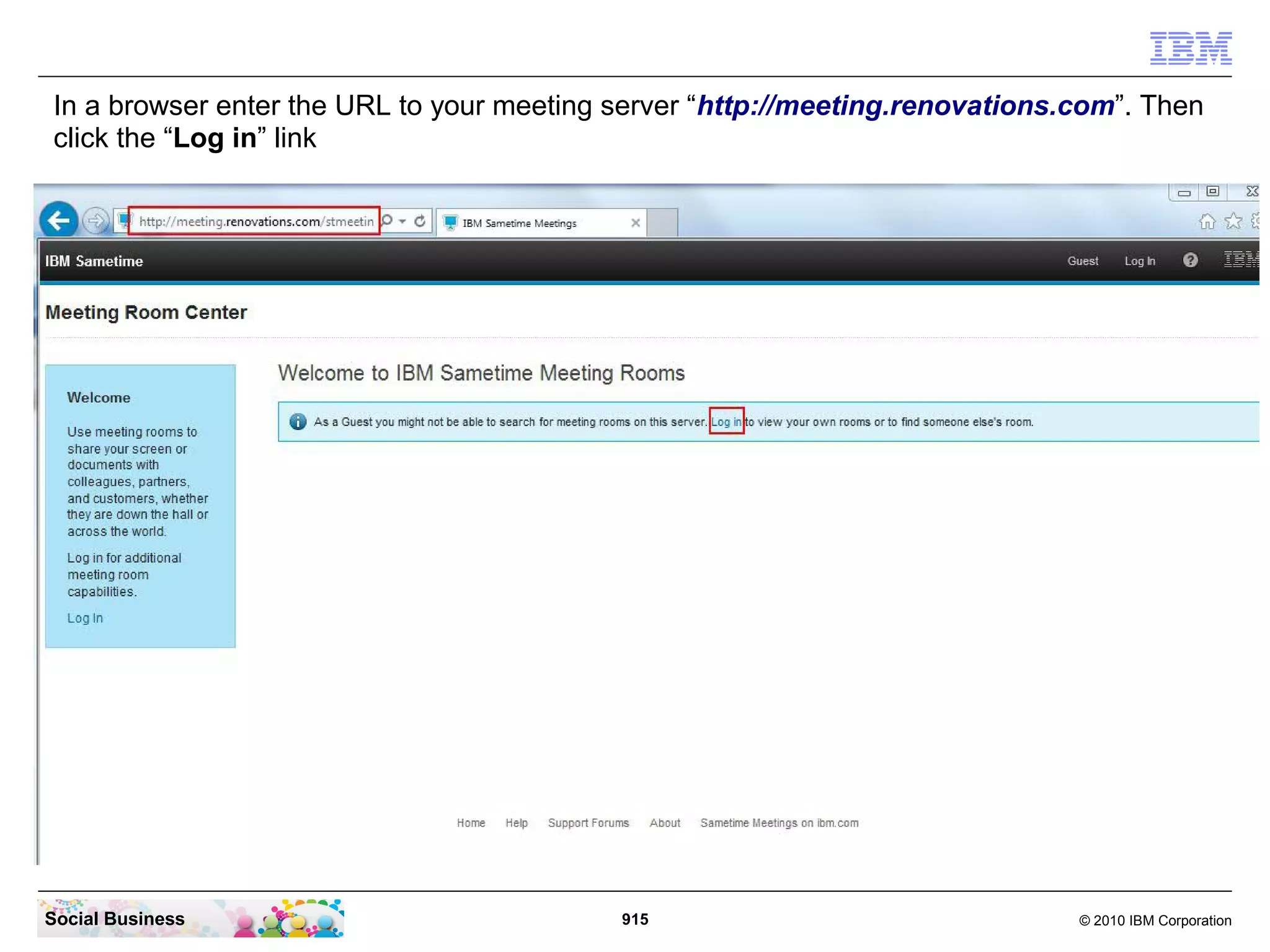Screen dimensions: 1270x952
Task: Open the address bar dropdown arrow
Action: click(402, 221)
